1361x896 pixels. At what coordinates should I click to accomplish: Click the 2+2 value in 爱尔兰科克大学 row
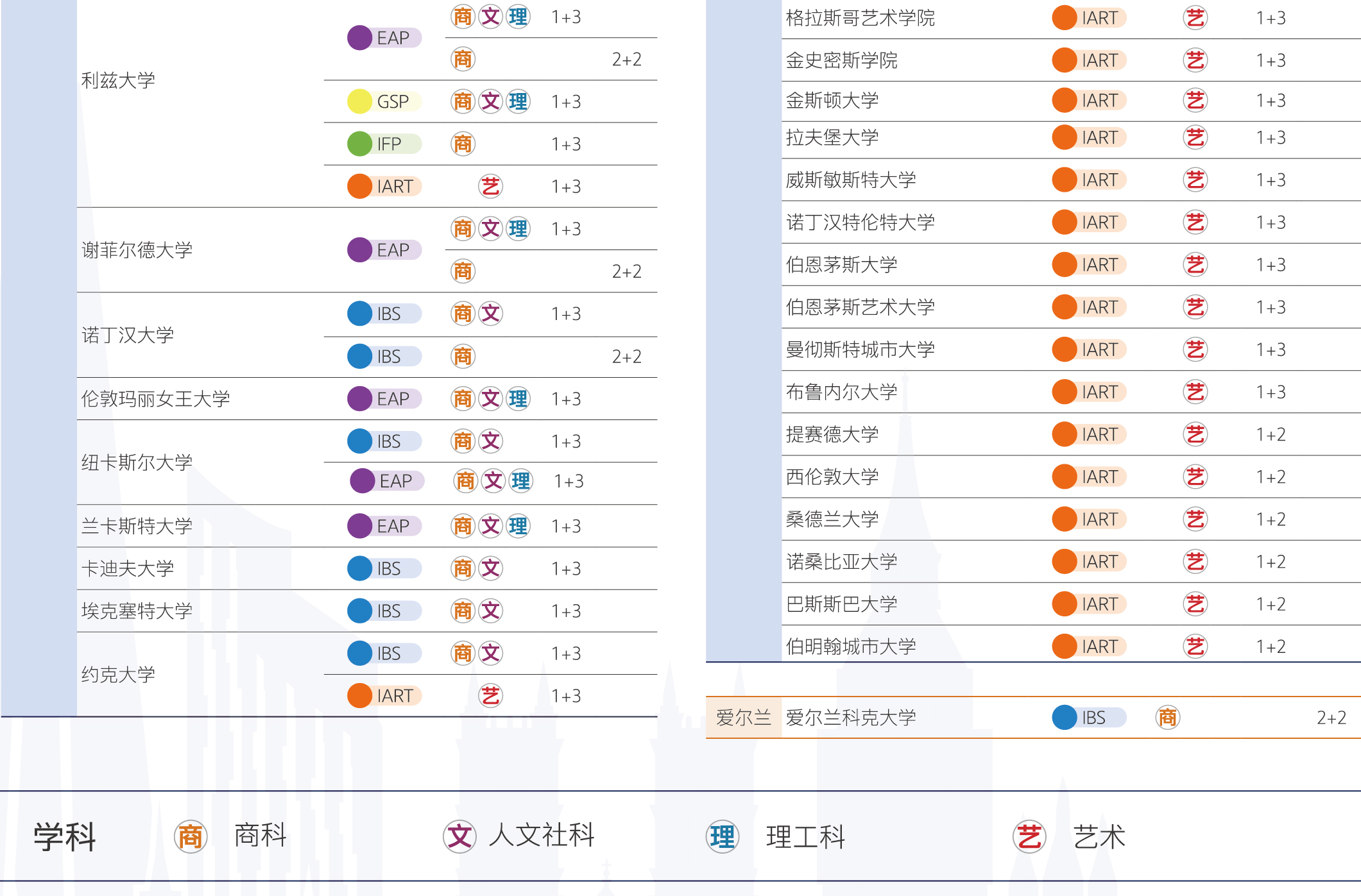click(x=1331, y=717)
